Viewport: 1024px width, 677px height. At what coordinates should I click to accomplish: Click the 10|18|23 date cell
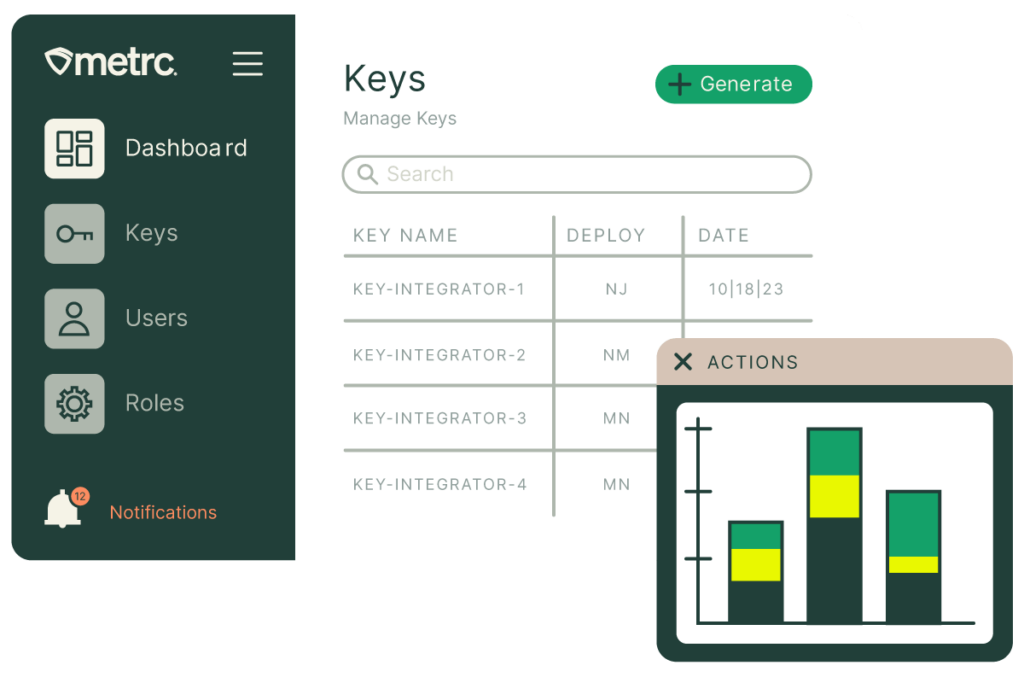pyautogui.click(x=746, y=289)
